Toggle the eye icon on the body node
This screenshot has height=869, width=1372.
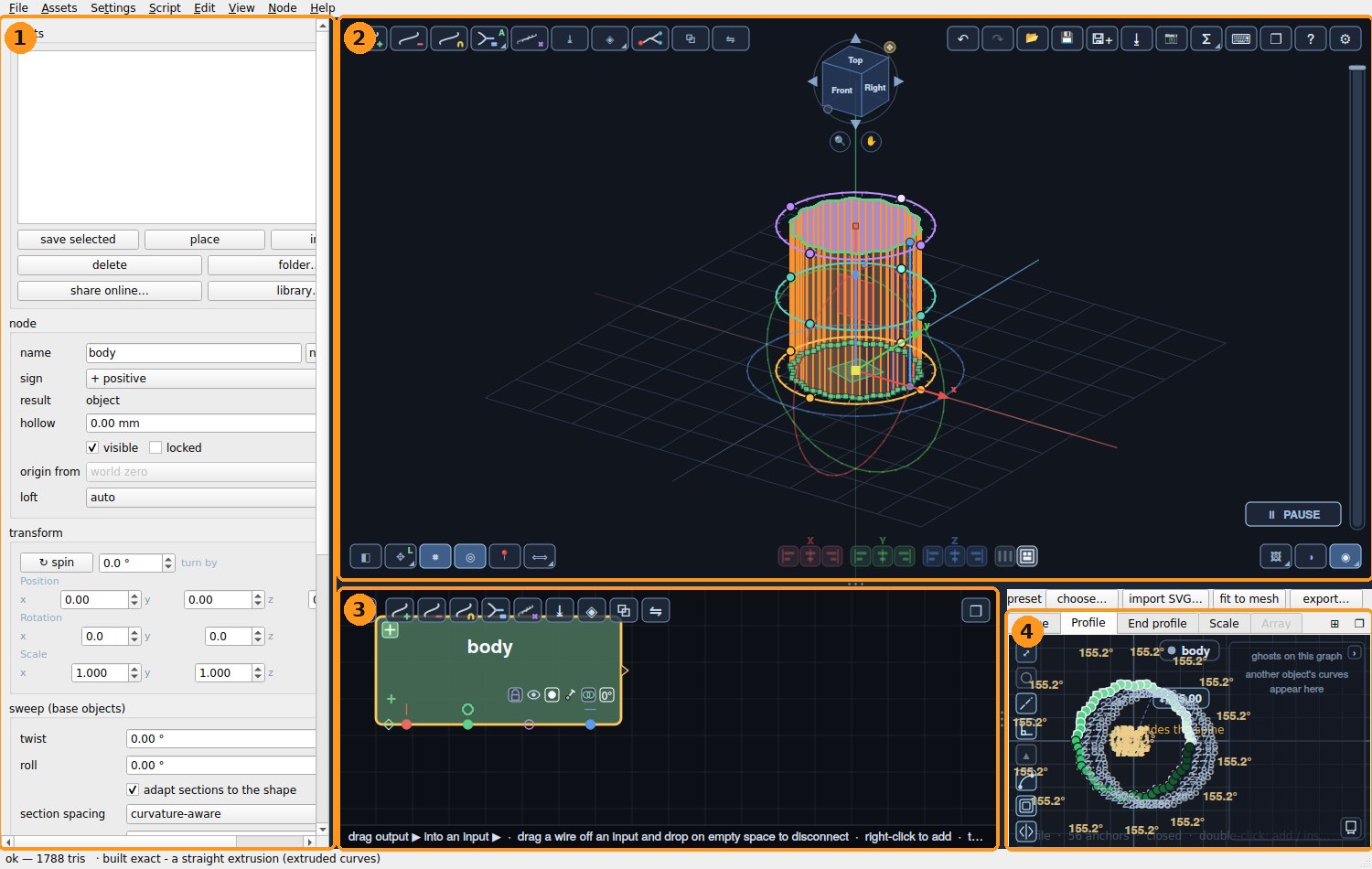(x=533, y=695)
